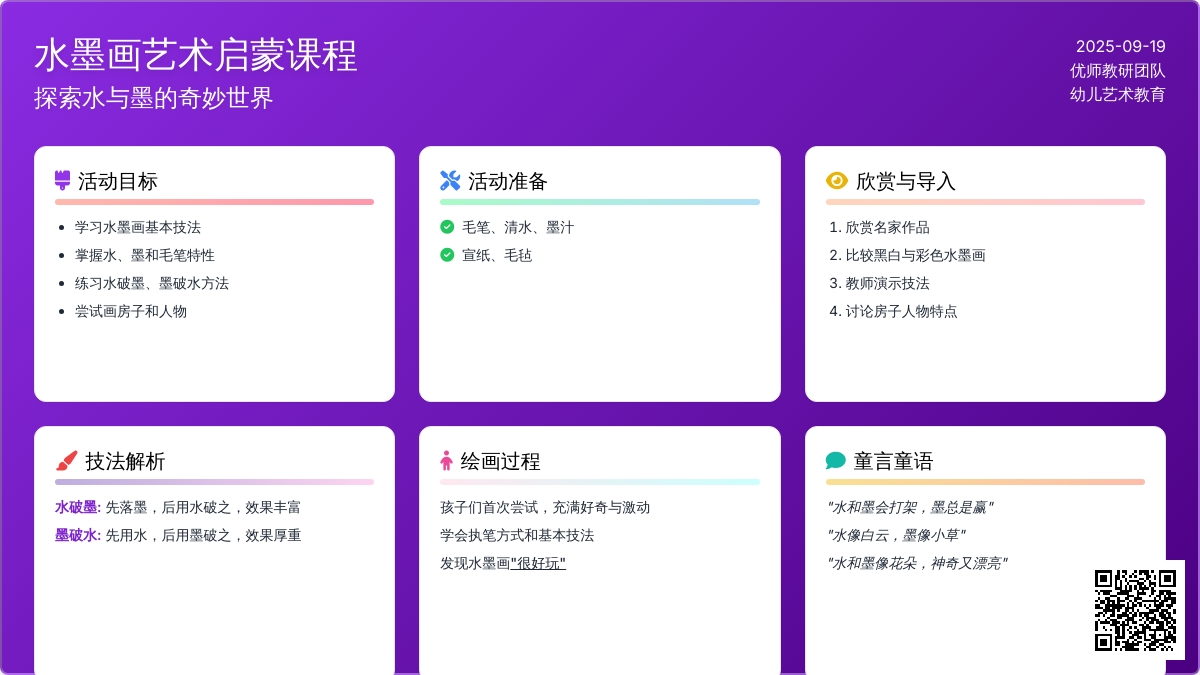This screenshot has width=1200, height=675.
Task: Click the speech bubble icon beside 童言童语
Action: [x=836, y=461]
